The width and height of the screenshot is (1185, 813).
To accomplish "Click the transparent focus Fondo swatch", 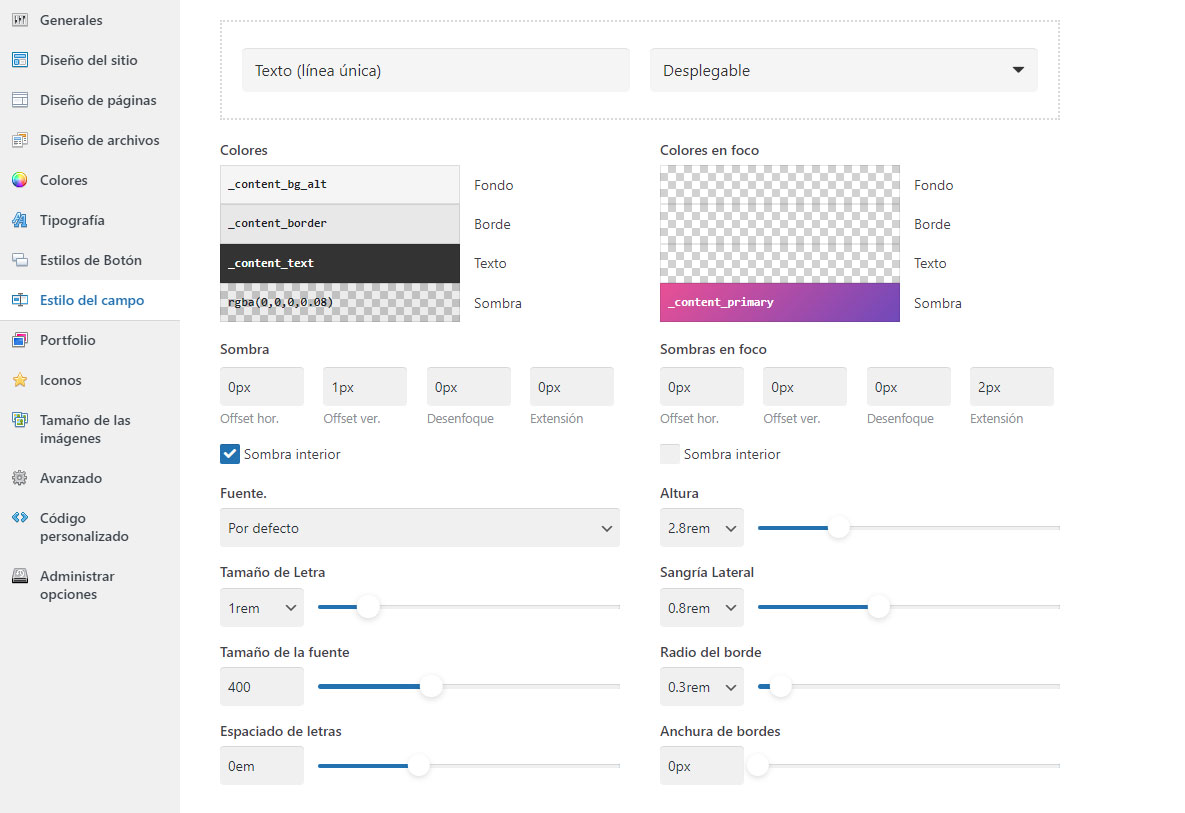I will tap(779, 184).
